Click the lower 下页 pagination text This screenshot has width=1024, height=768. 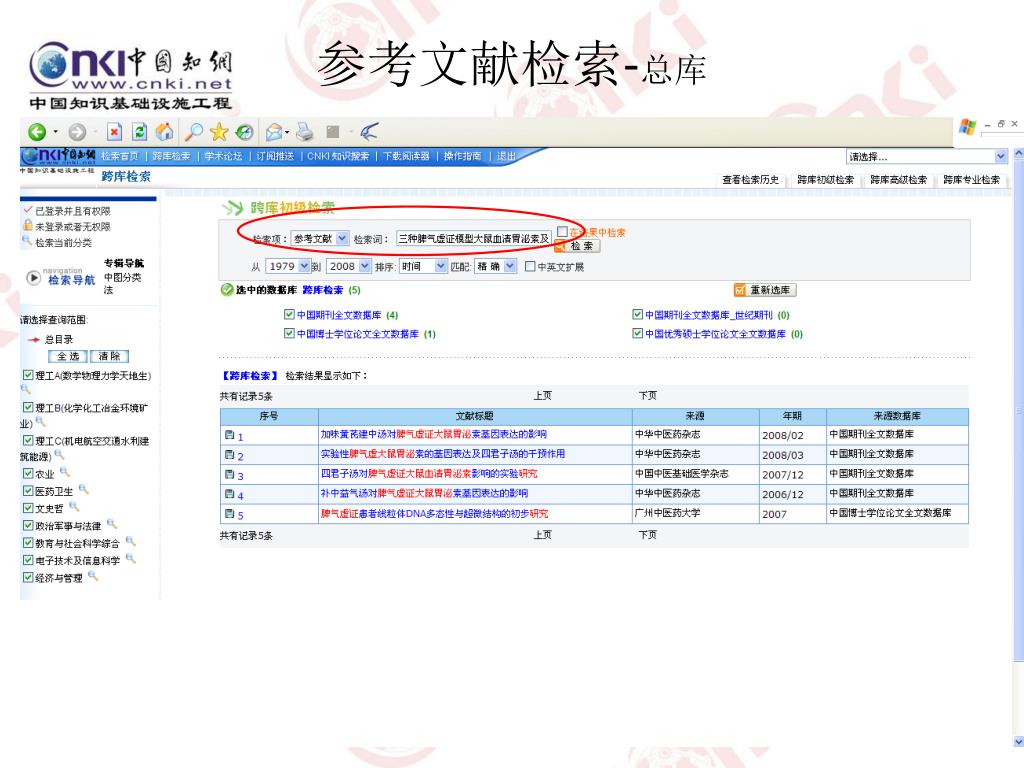click(x=648, y=534)
